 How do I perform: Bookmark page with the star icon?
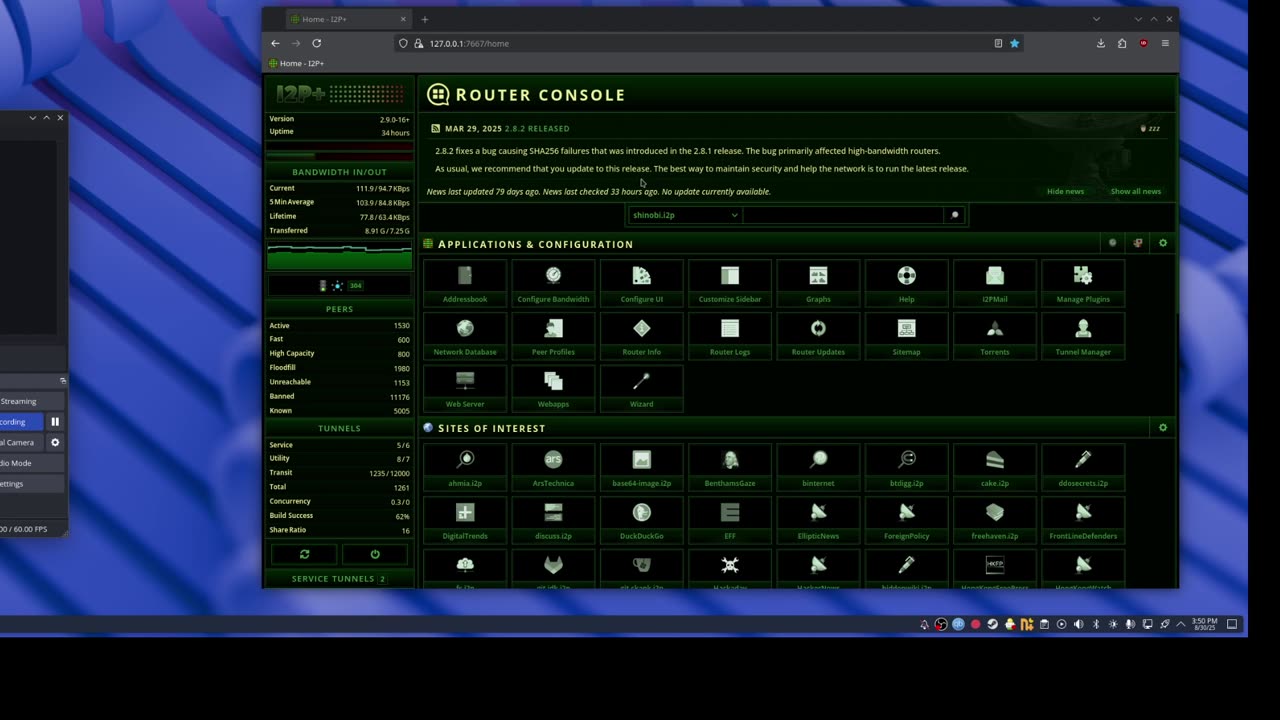pyautogui.click(x=1014, y=43)
